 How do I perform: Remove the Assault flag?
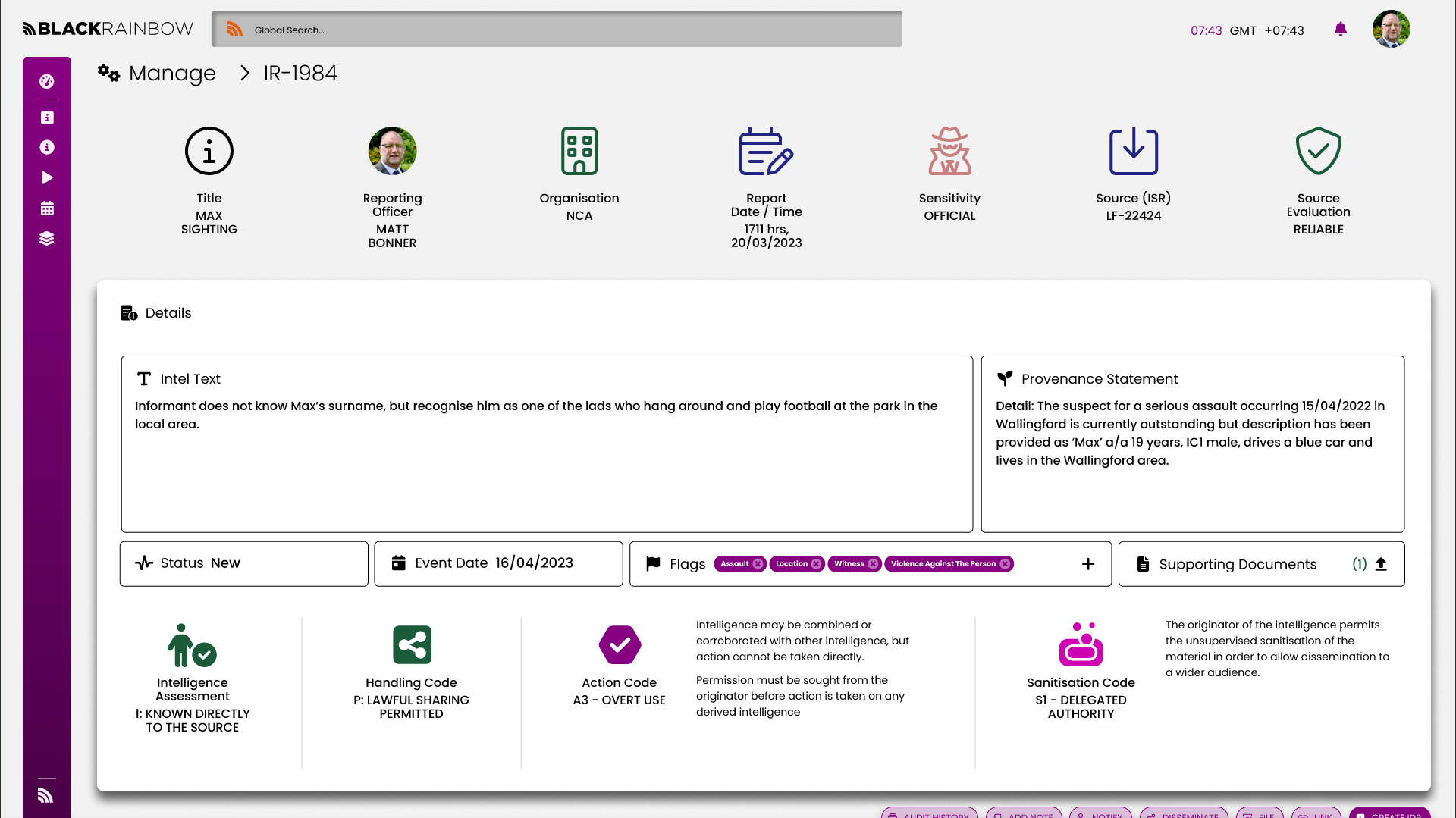click(x=759, y=564)
